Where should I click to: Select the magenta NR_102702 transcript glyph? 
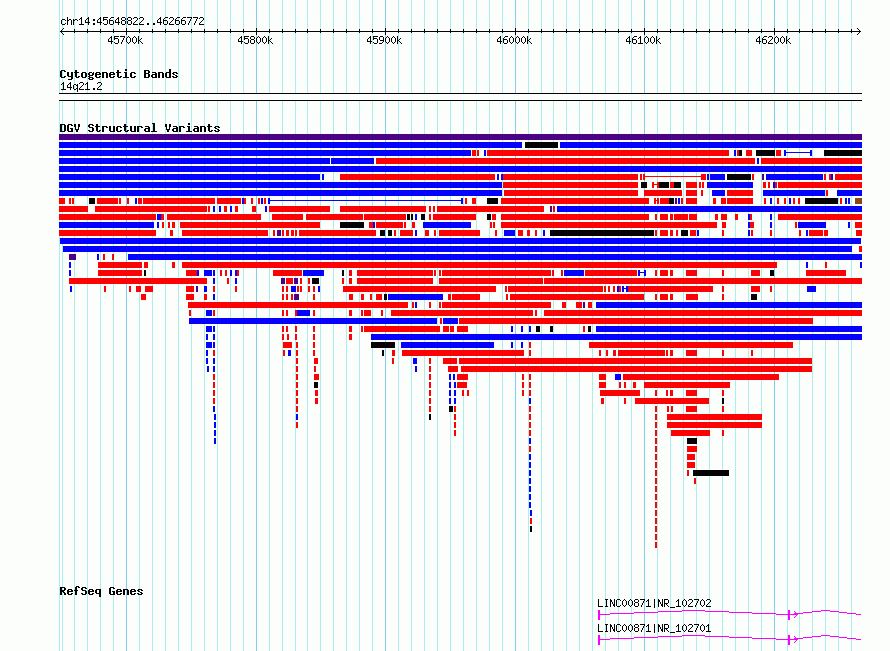click(730, 614)
